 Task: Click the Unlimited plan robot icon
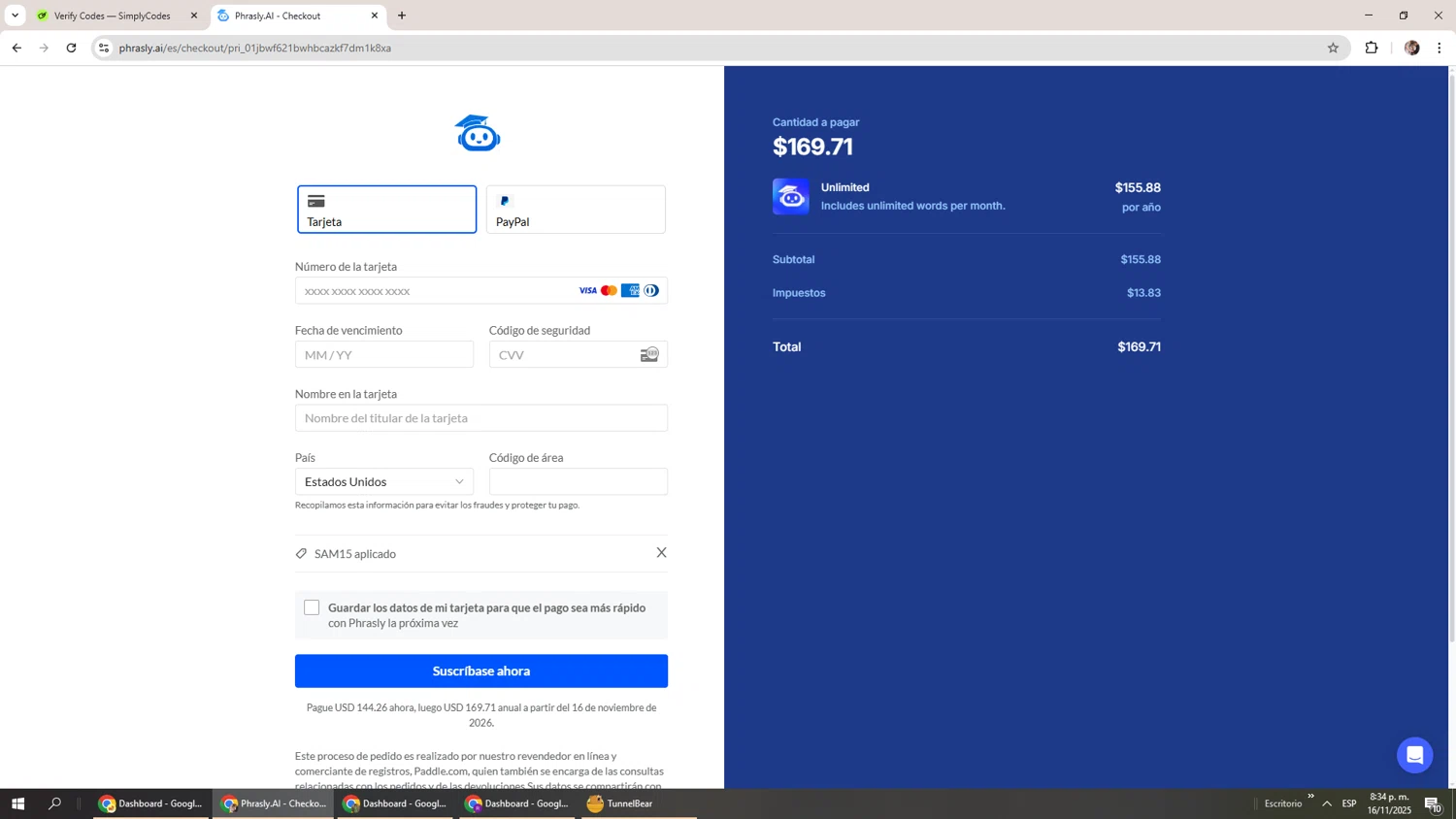[790, 197]
